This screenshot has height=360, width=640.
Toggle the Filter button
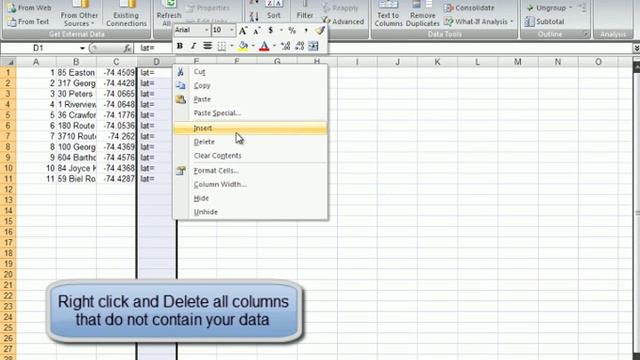pos(305,11)
